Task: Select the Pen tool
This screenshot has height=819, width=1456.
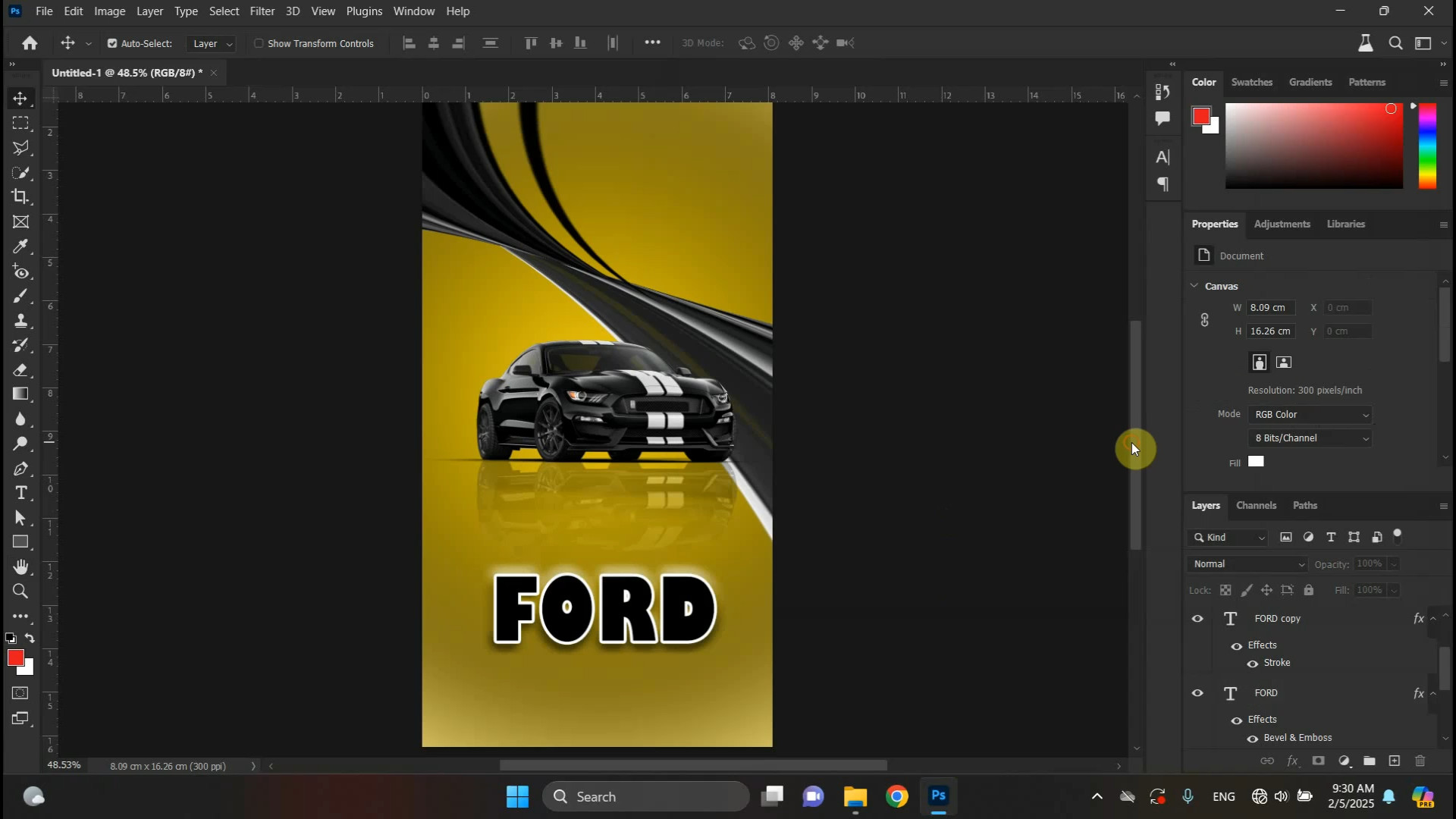Action: [20, 469]
